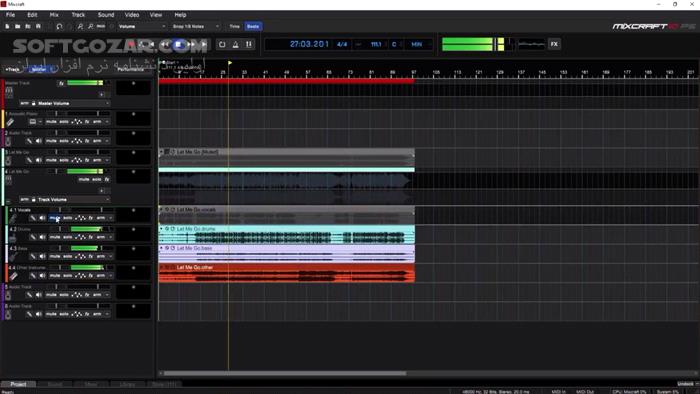
Task: Arm 4.4 Other Instruments for recording
Action: coord(101,275)
